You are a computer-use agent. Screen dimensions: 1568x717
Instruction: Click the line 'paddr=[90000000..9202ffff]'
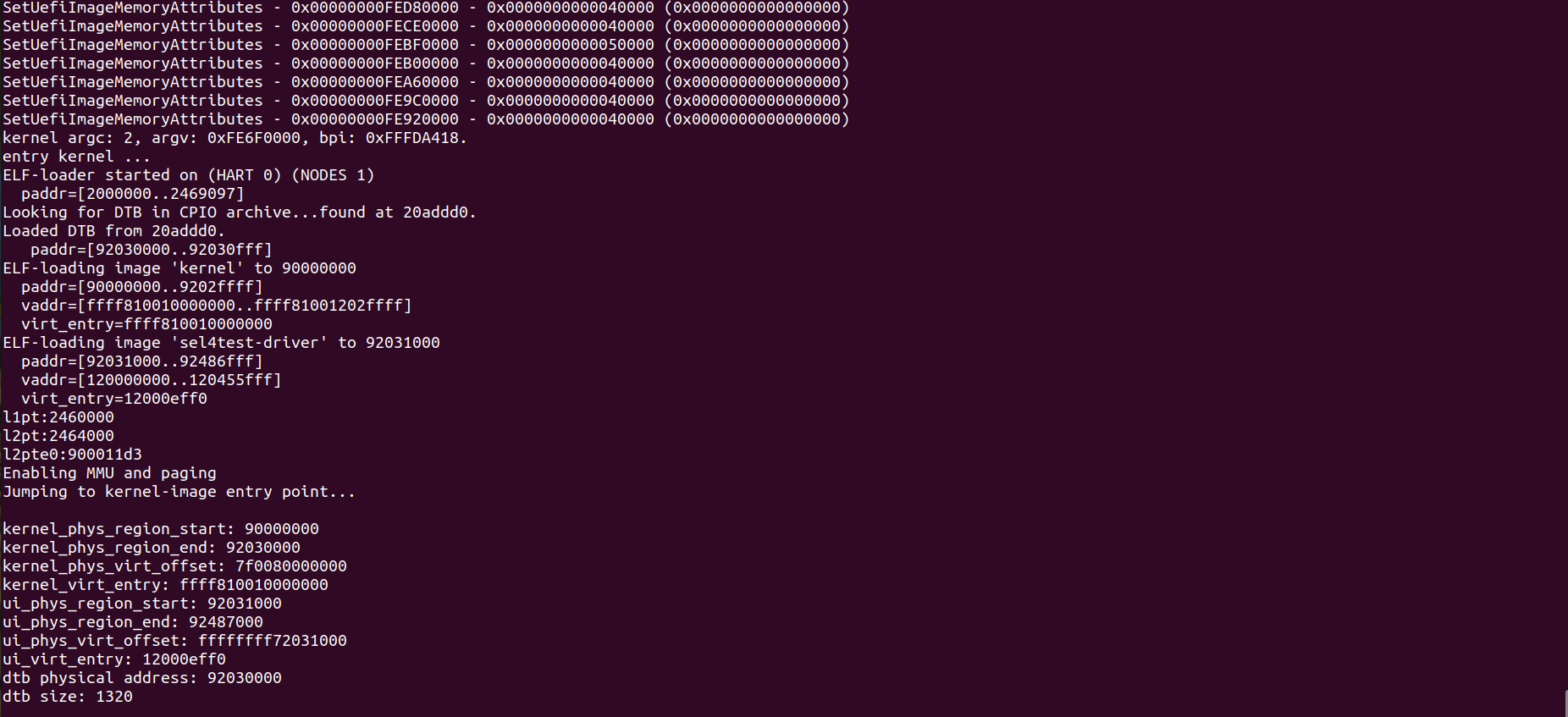tap(142, 287)
